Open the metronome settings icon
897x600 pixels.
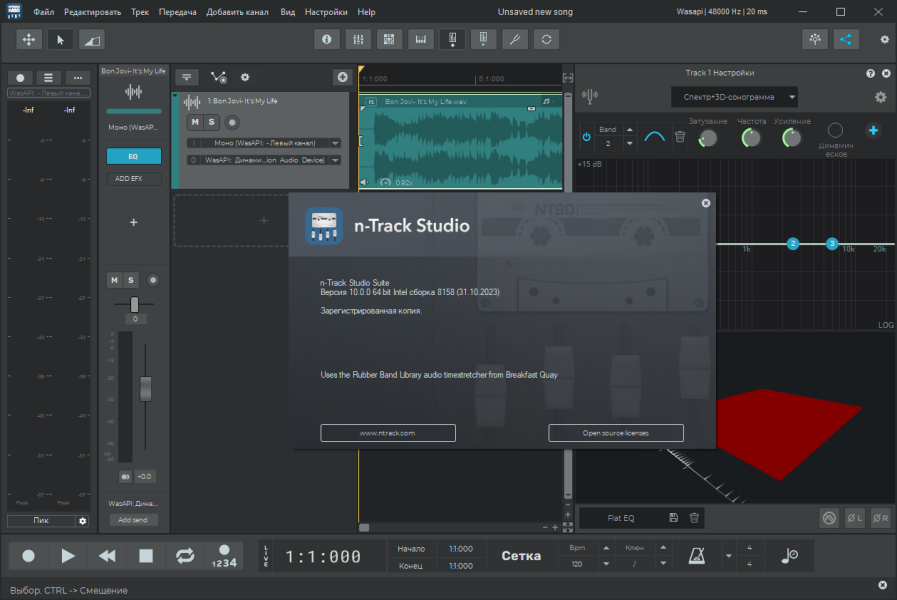pos(696,555)
